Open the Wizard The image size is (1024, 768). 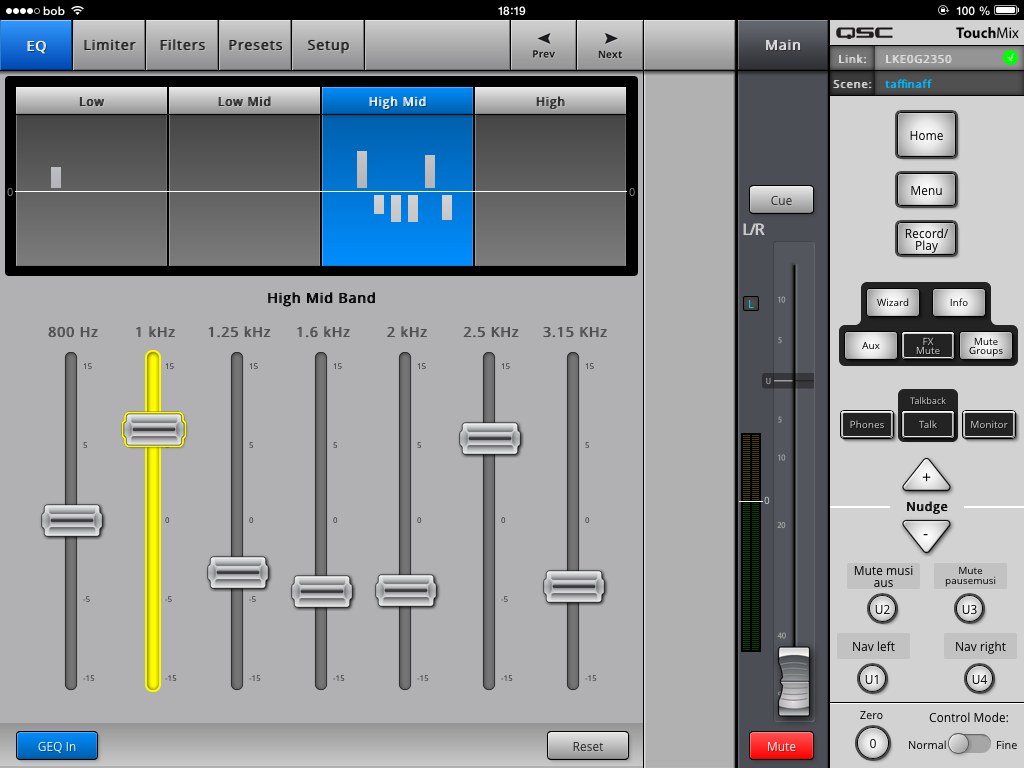pos(892,302)
